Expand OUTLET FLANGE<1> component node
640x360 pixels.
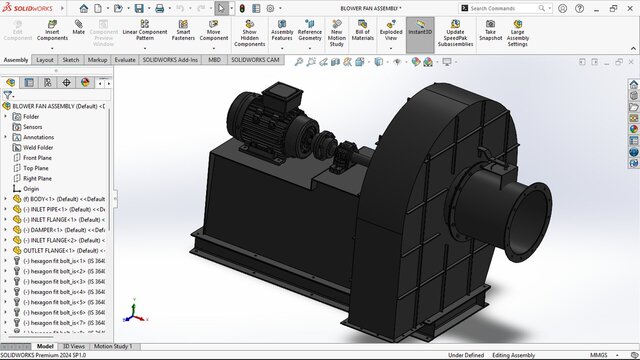pos(6,251)
